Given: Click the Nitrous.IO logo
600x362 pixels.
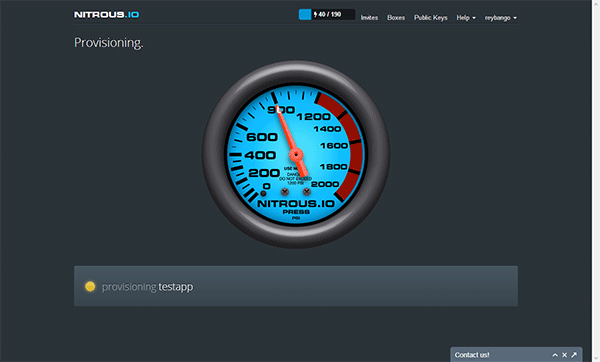Looking at the screenshot, I should (106, 15).
